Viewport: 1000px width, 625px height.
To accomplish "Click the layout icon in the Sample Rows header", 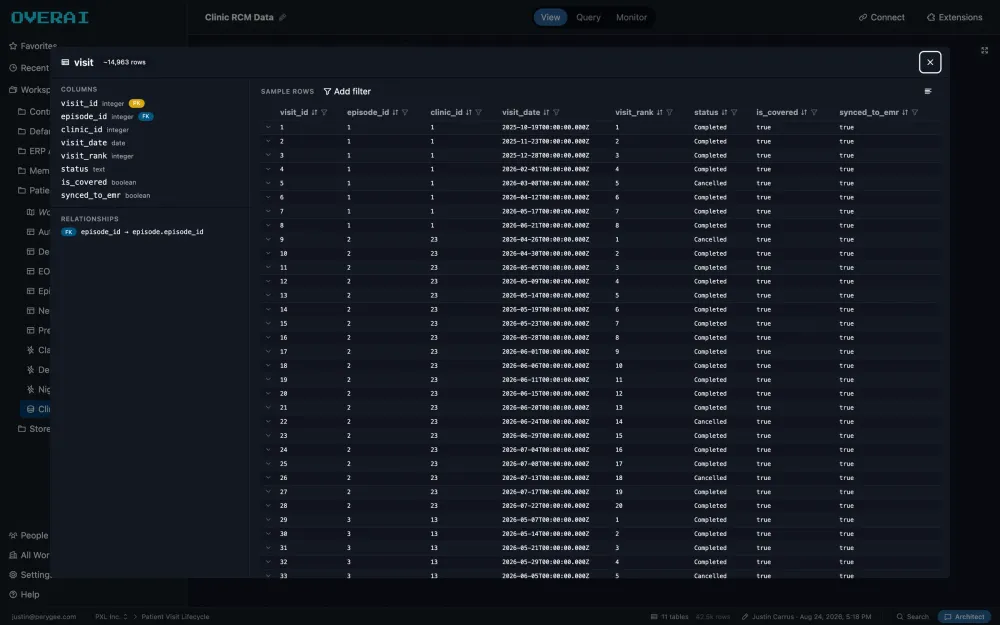I will pyautogui.click(x=928, y=91).
